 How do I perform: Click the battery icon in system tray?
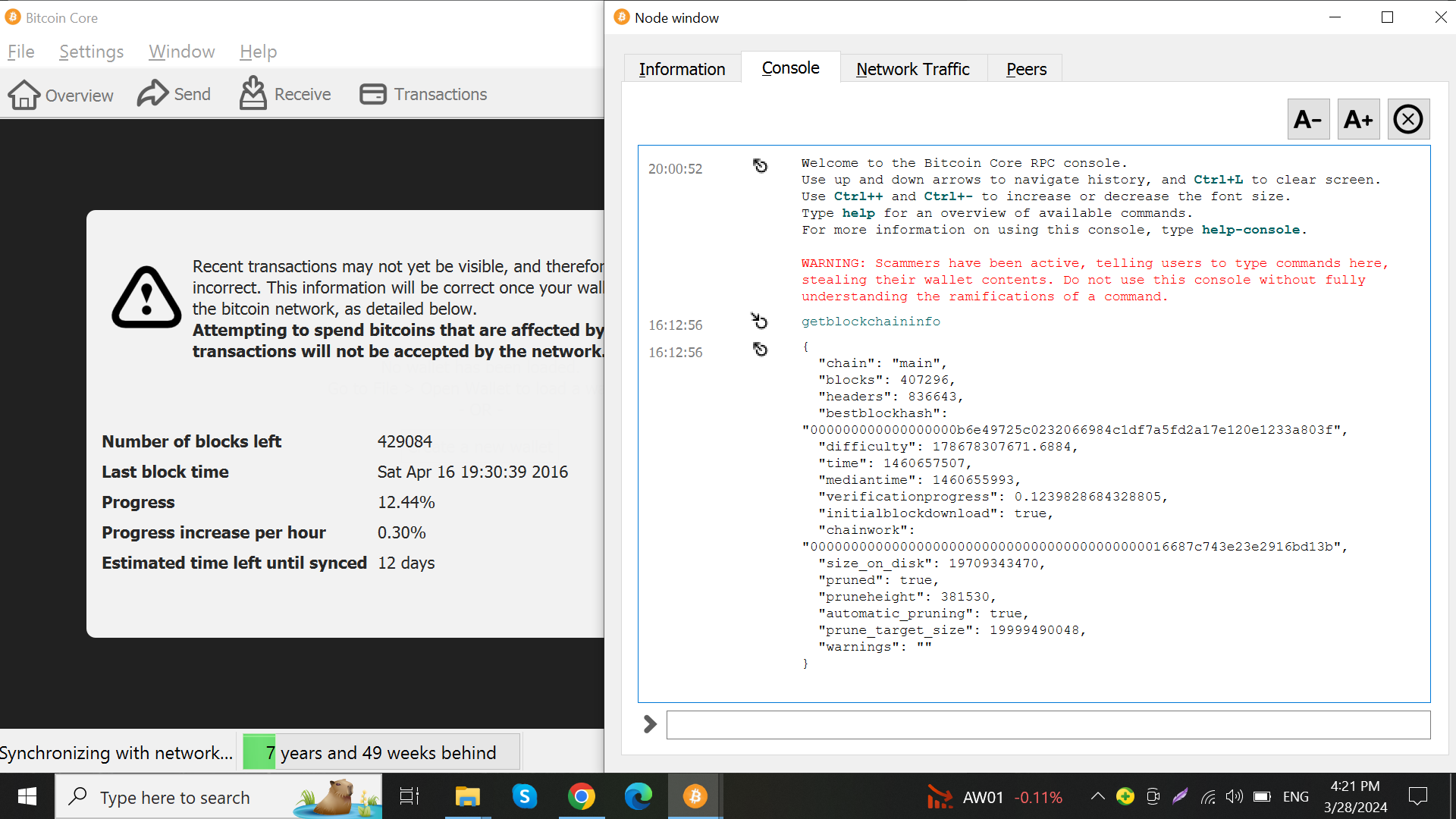1262,796
